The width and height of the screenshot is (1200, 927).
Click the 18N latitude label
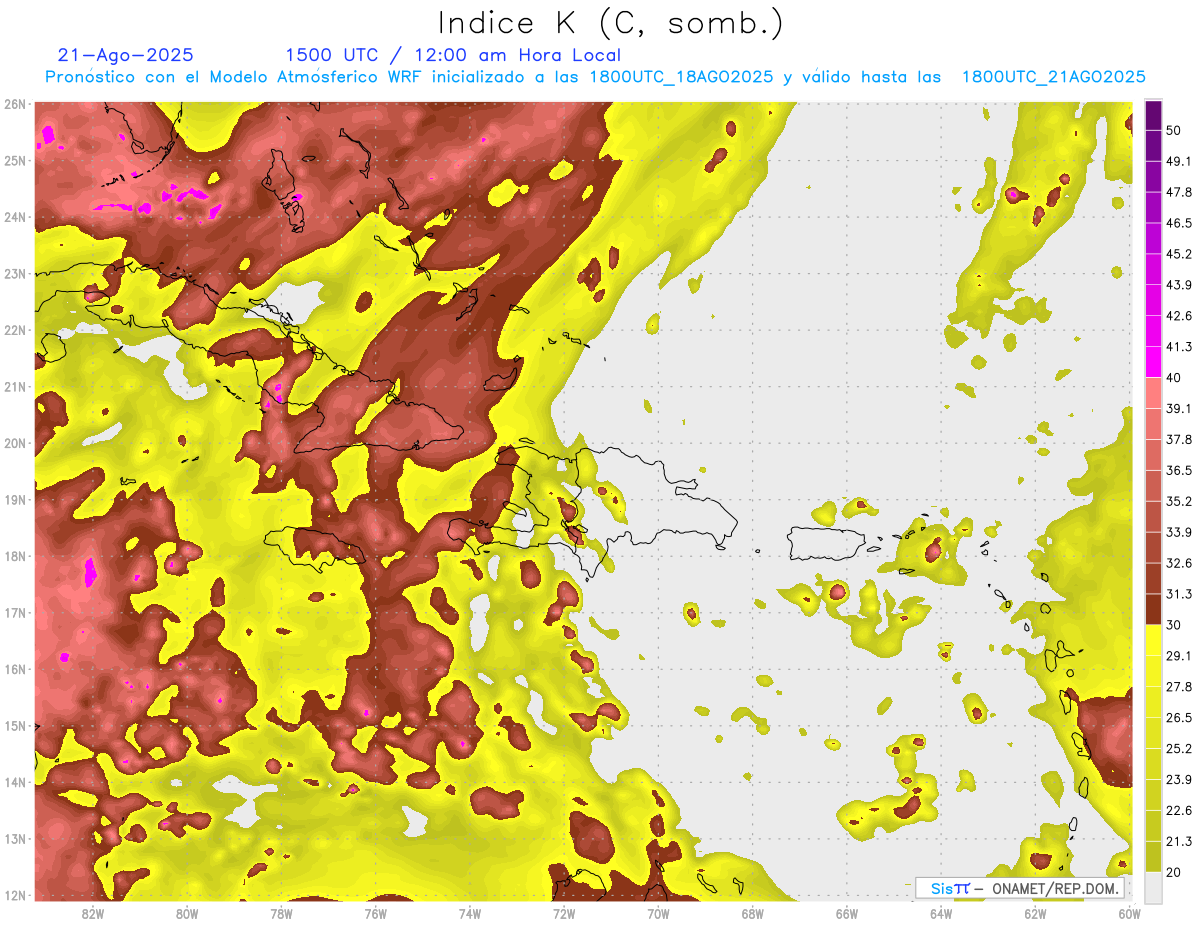(x=15, y=556)
